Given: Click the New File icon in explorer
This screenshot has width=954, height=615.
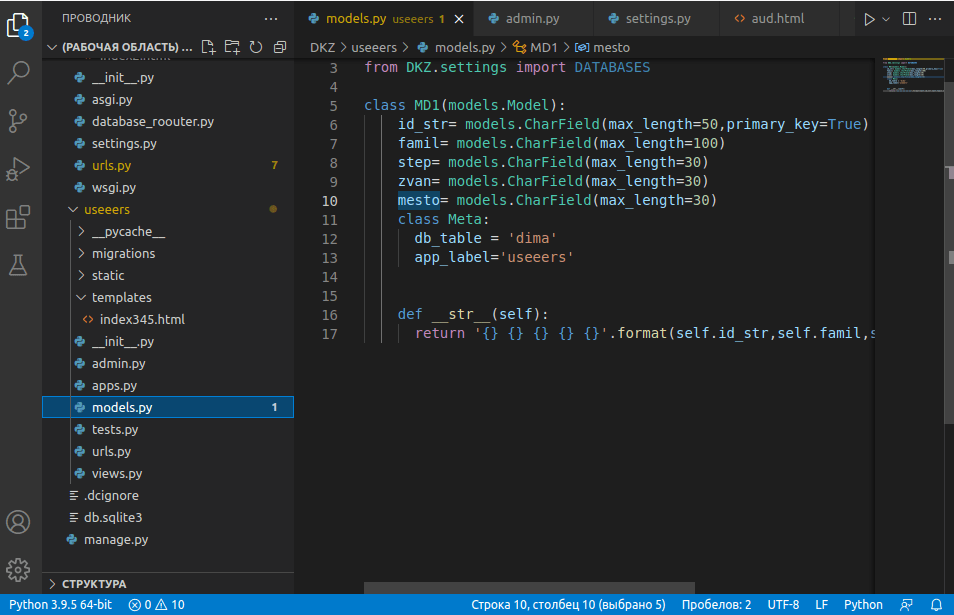Looking at the screenshot, I should (209, 47).
